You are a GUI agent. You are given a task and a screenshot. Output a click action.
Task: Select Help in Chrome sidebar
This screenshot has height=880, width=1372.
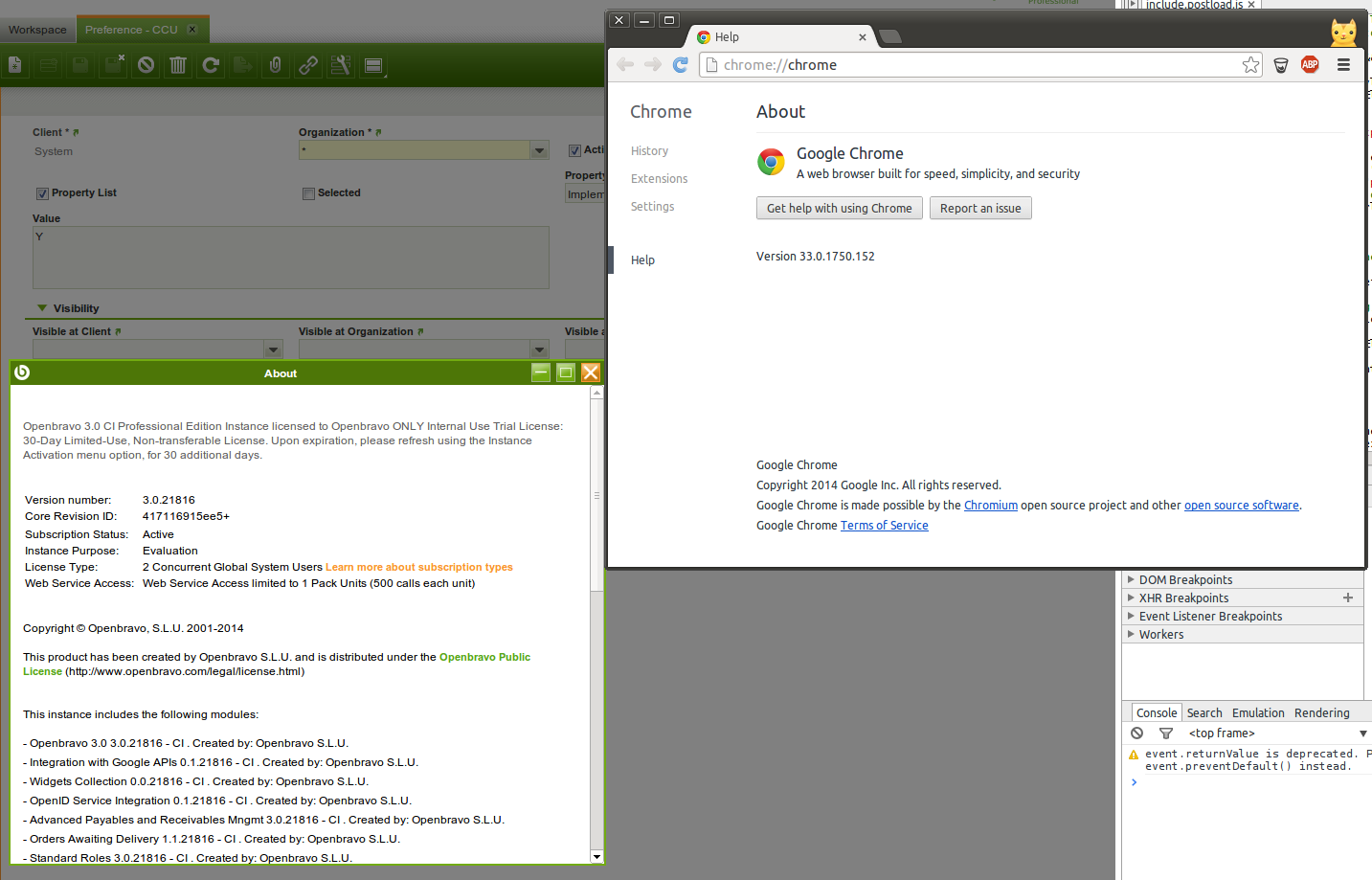point(642,260)
